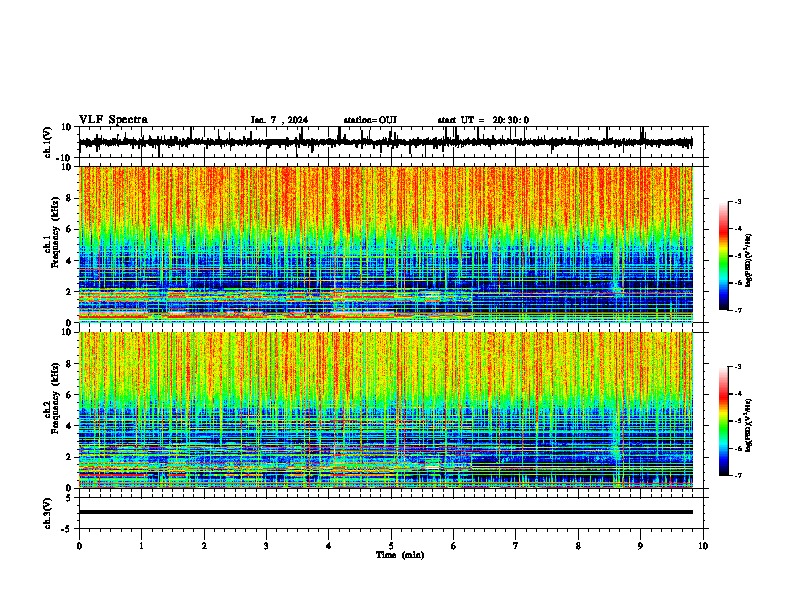Screen dimensions: 792x612
Task: Click the "-3" label on ch.1 color bar
Action: point(738,201)
